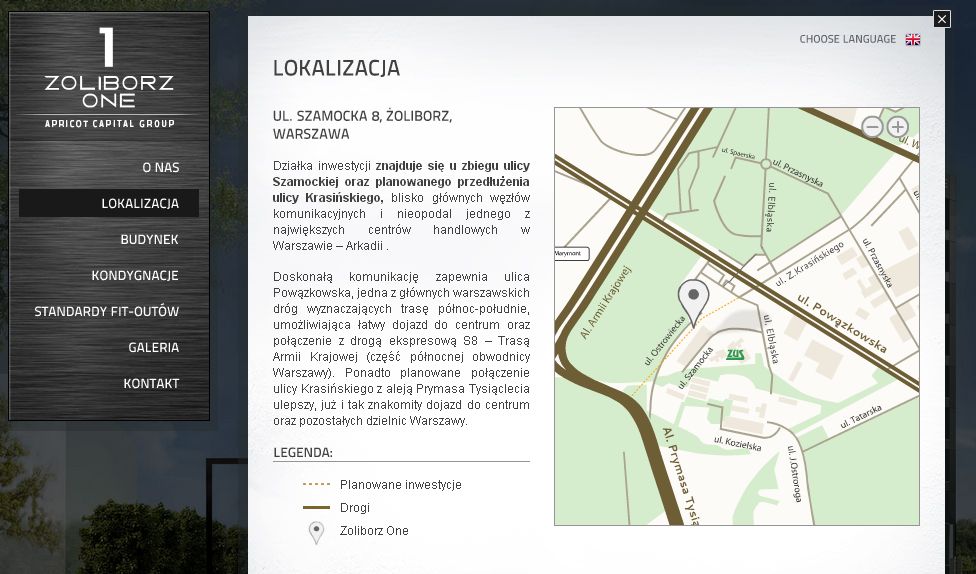Zoom in on the map with plus button

898,127
